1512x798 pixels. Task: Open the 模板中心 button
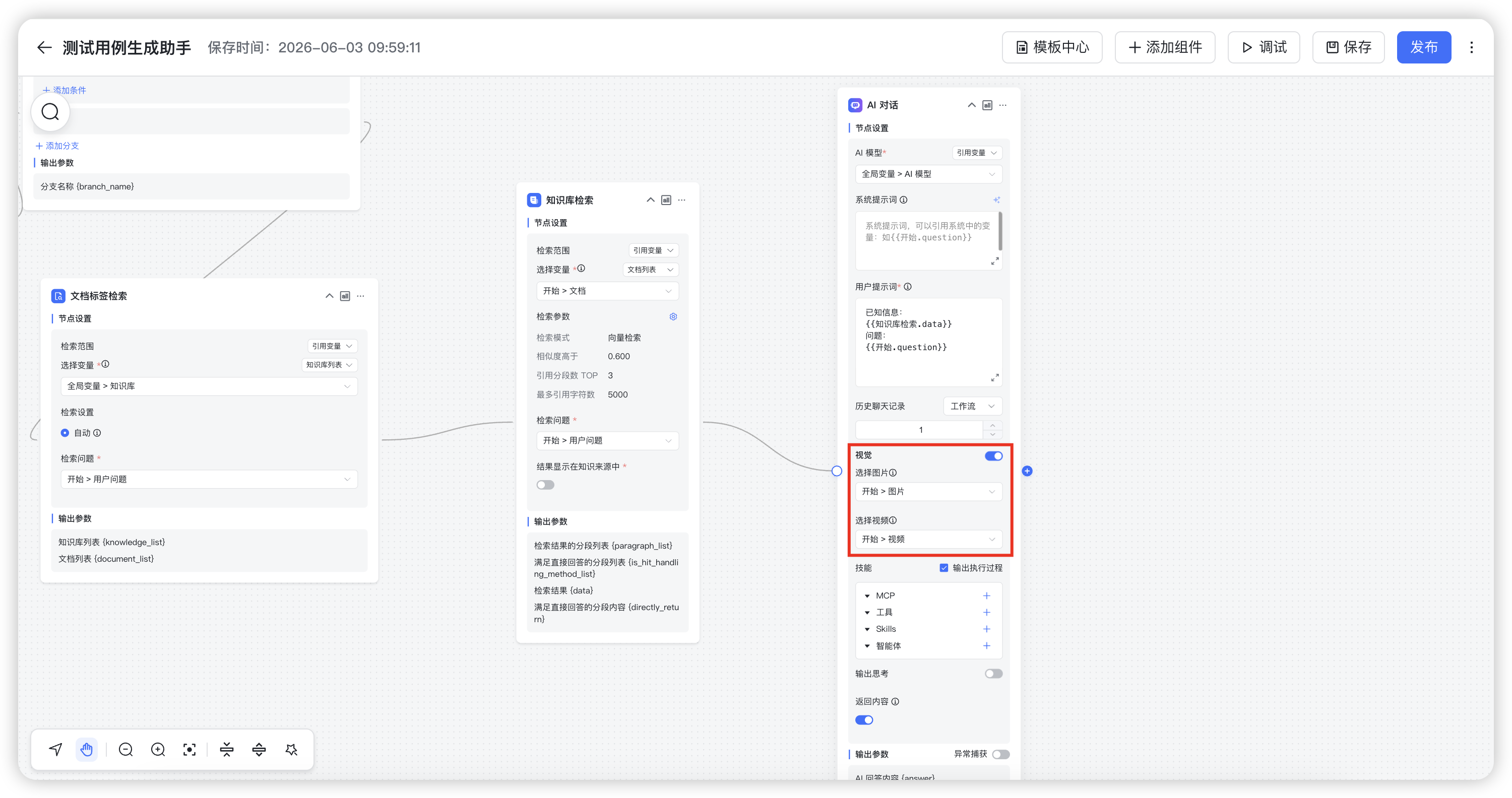(x=1052, y=47)
